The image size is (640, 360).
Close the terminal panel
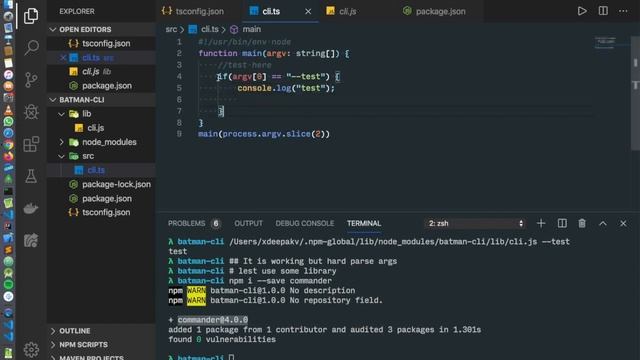click(623, 223)
